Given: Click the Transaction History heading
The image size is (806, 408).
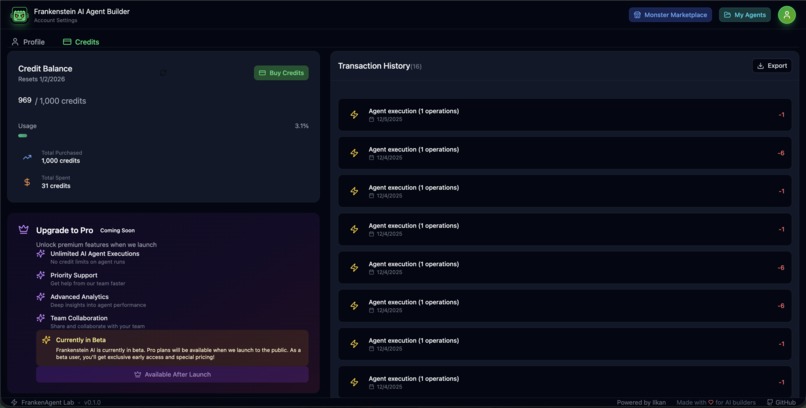Looking at the screenshot, I should pyautogui.click(x=374, y=66).
